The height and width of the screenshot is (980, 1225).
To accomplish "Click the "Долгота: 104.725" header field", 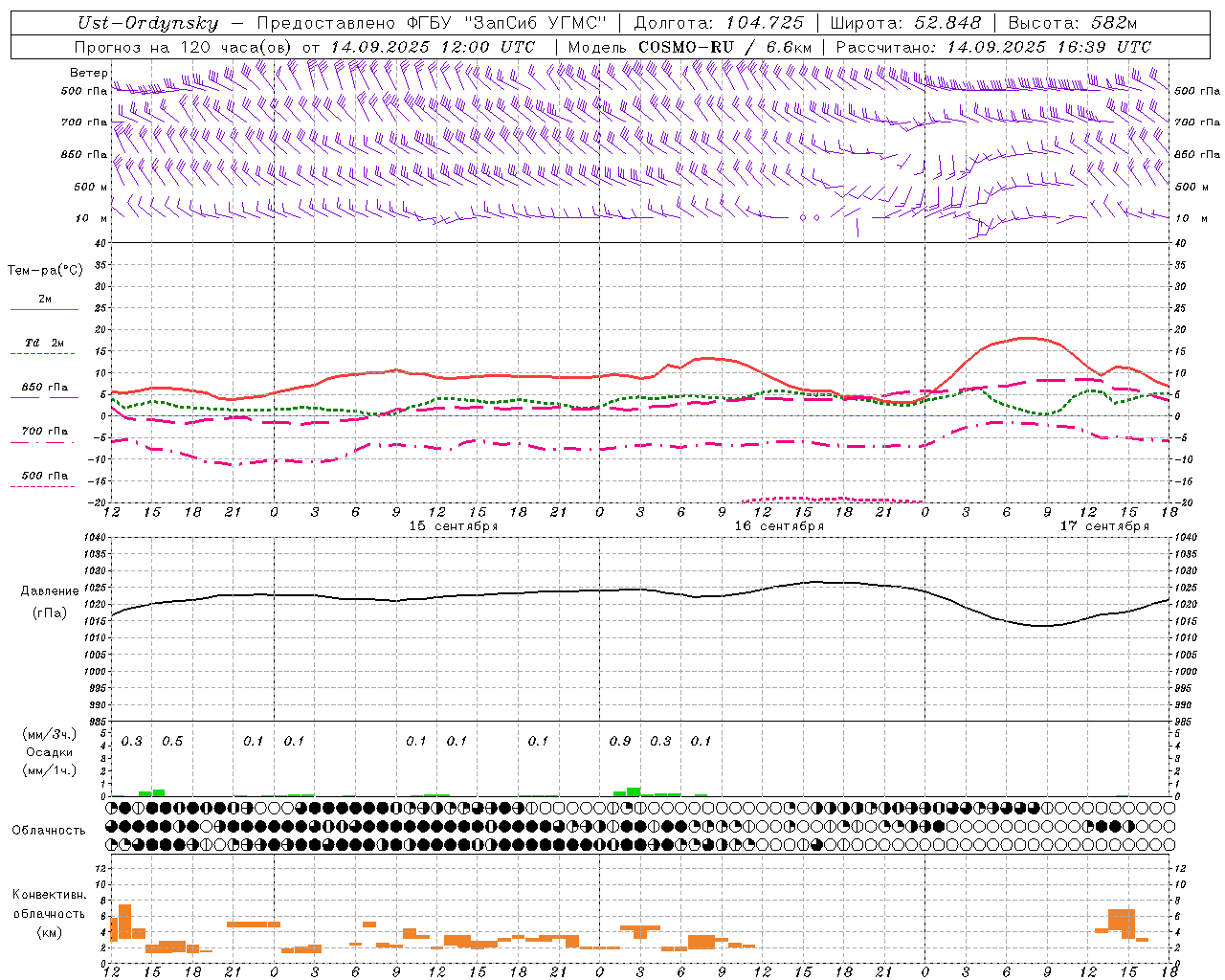I will (x=719, y=23).
